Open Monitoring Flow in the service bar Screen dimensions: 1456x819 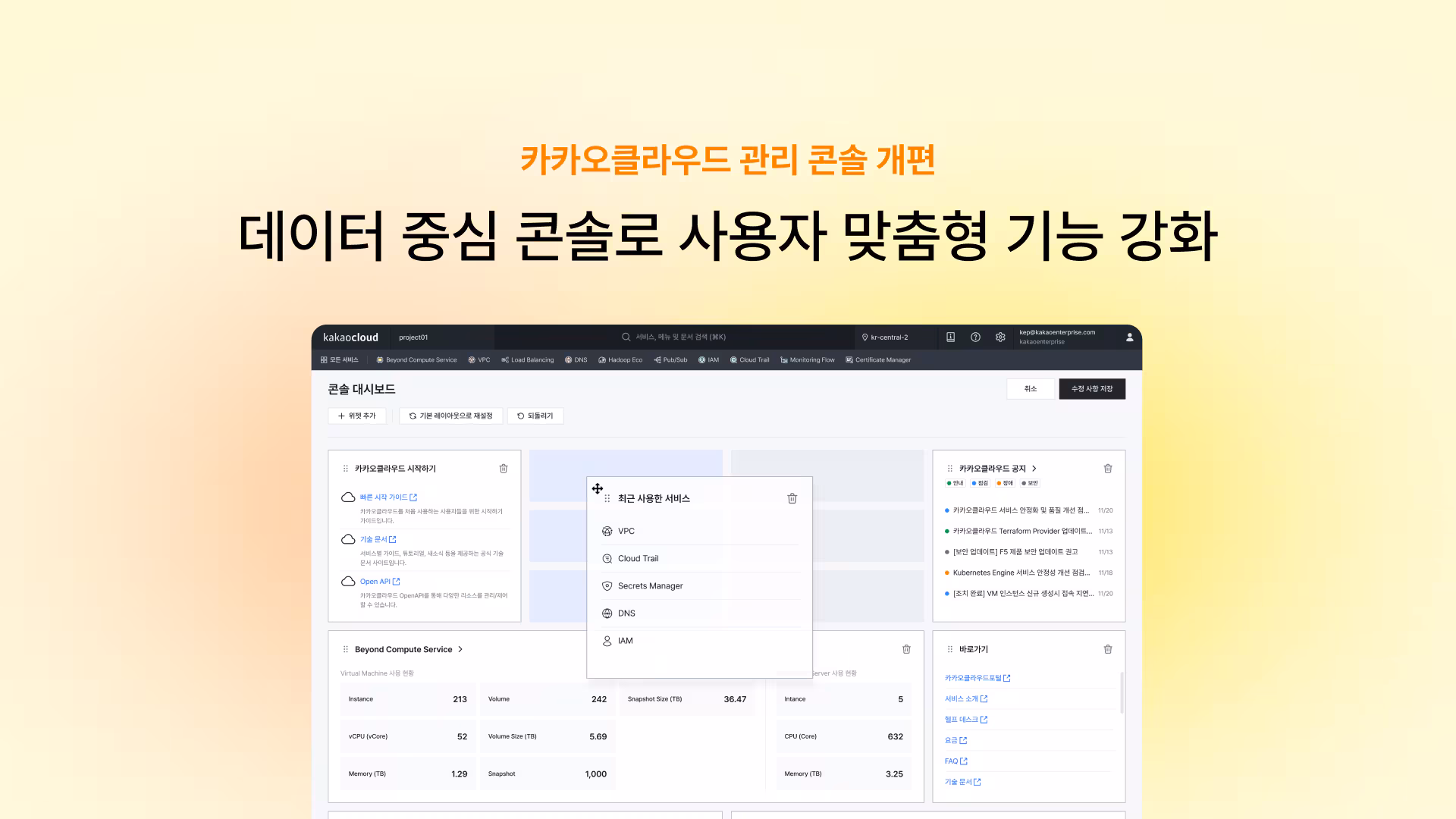coord(807,360)
